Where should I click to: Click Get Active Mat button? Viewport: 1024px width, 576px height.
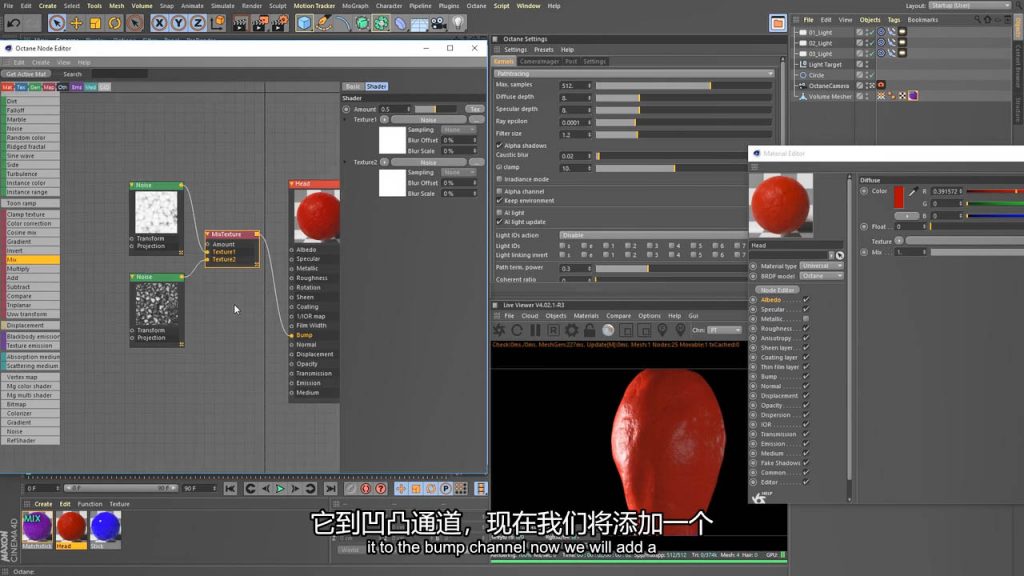(26, 74)
